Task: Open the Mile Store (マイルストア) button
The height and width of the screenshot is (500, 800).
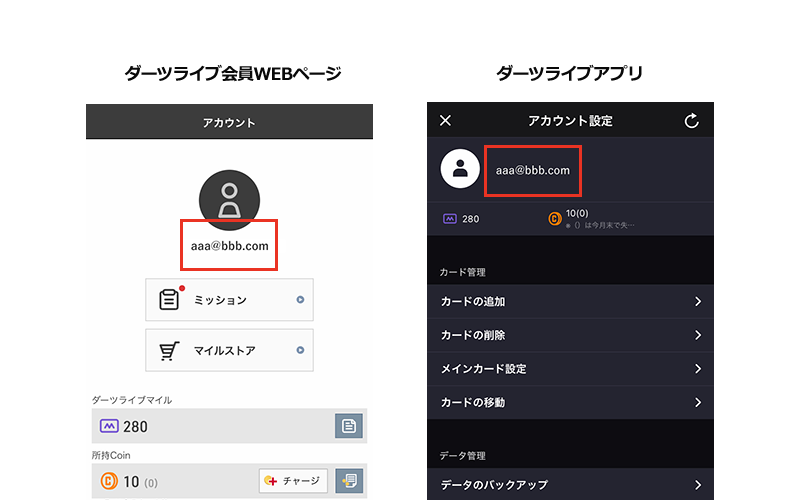Action: click(x=229, y=350)
